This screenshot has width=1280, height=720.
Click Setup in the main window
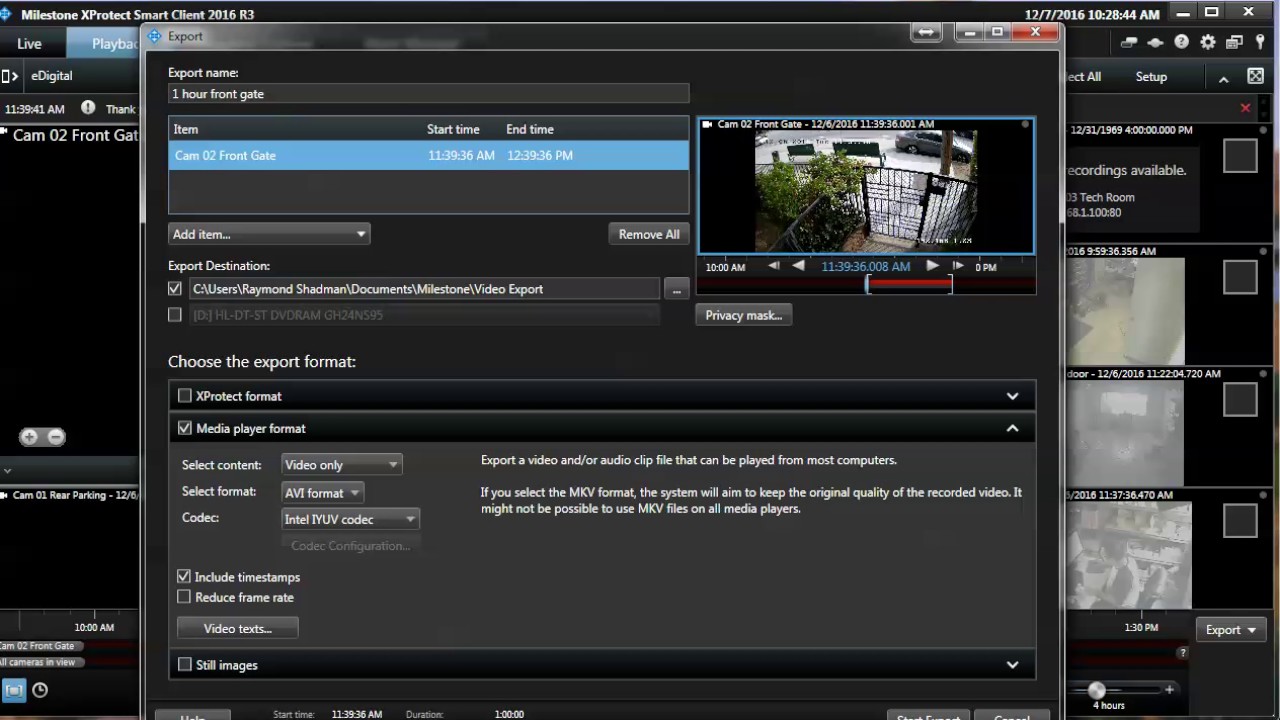(x=1151, y=77)
